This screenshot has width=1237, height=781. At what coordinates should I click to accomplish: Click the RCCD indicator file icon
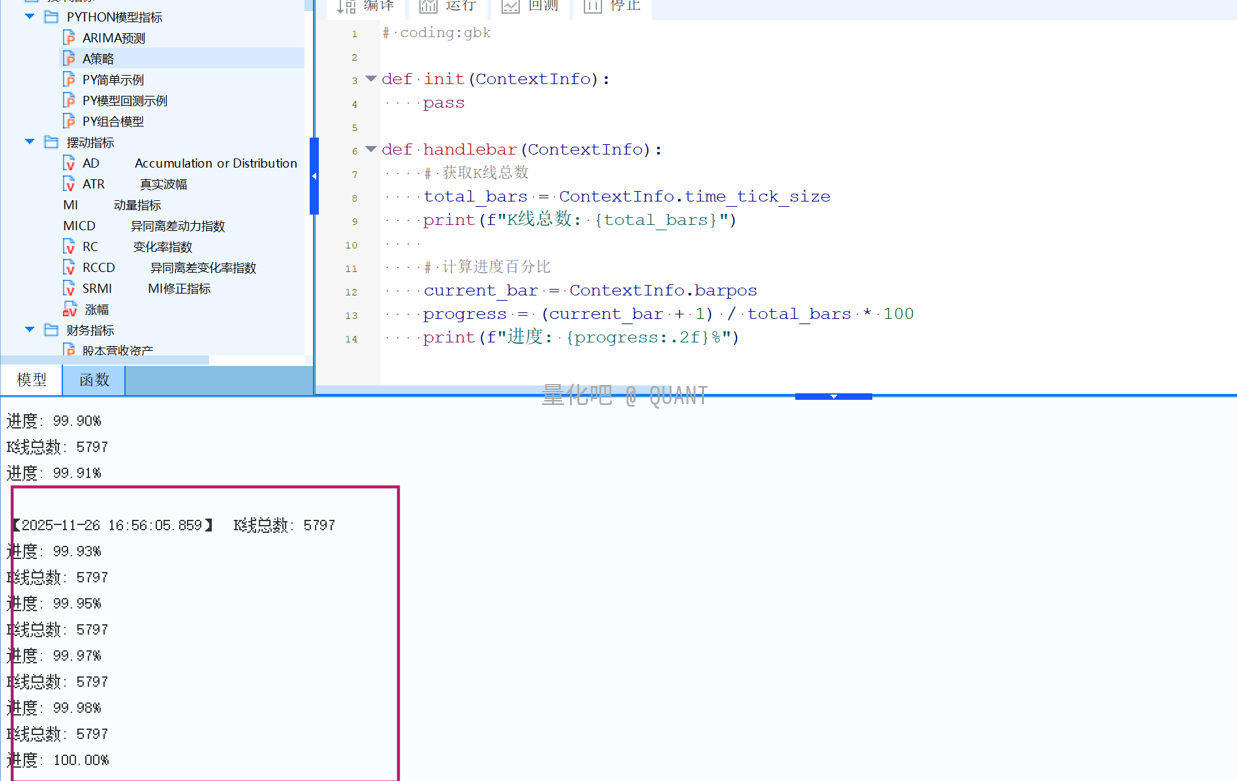click(69, 268)
